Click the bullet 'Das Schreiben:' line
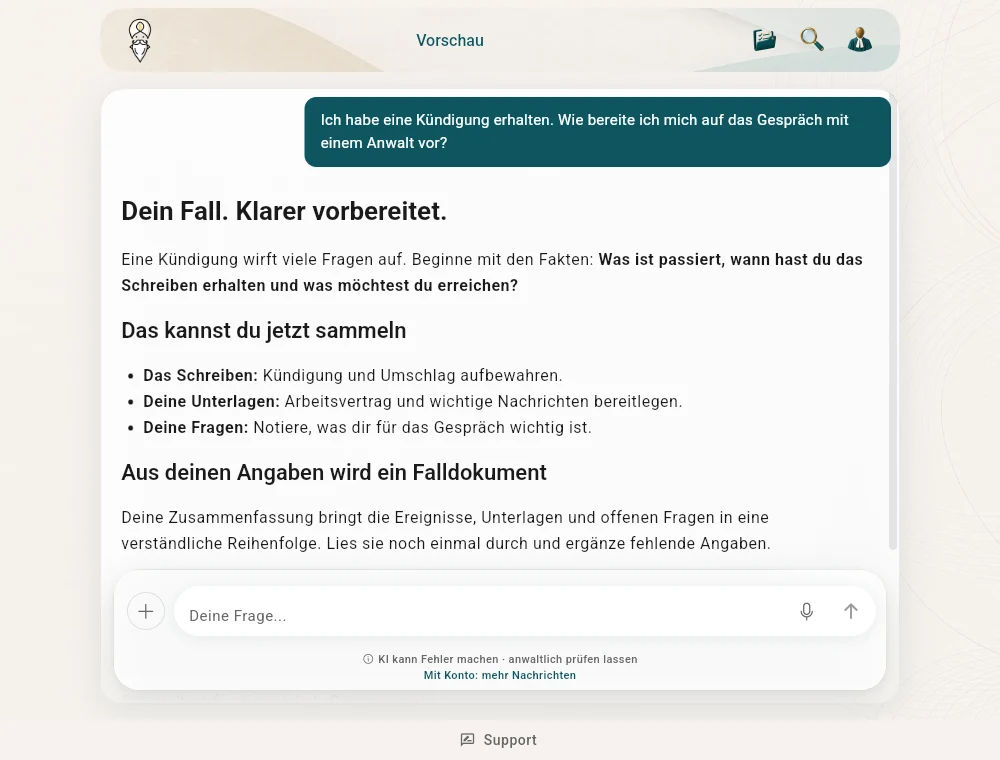Image resolution: width=1000 pixels, height=760 pixels. click(x=353, y=376)
